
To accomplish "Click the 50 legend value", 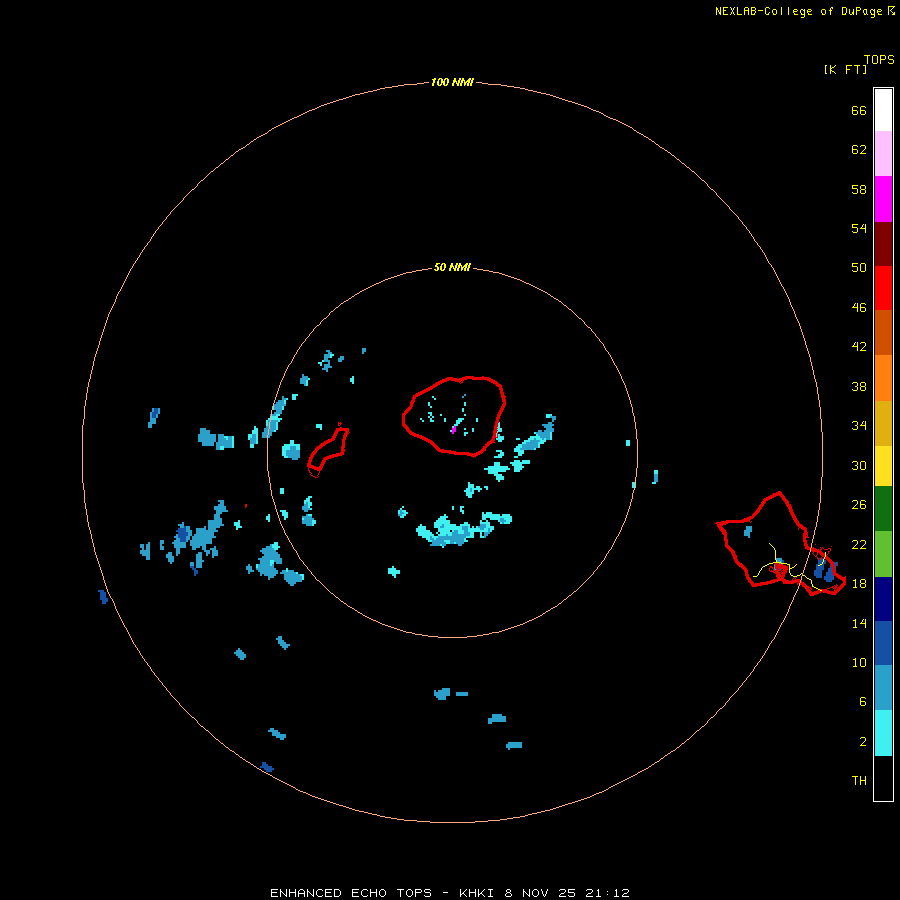I will click(859, 267).
